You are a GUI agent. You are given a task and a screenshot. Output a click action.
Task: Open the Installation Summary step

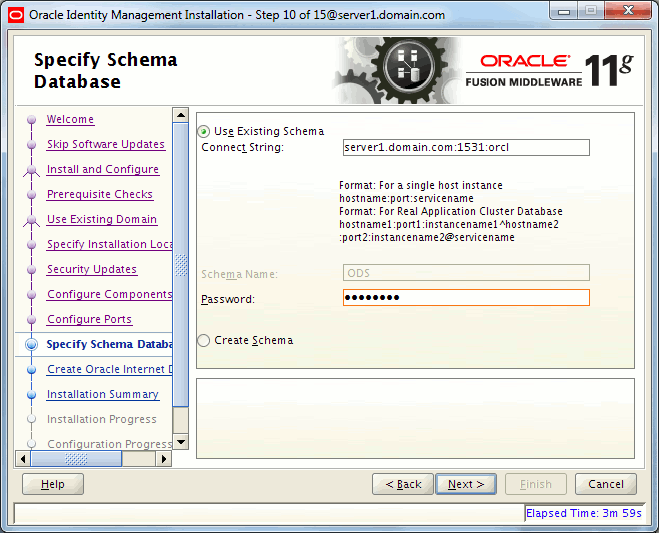point(103,394)
